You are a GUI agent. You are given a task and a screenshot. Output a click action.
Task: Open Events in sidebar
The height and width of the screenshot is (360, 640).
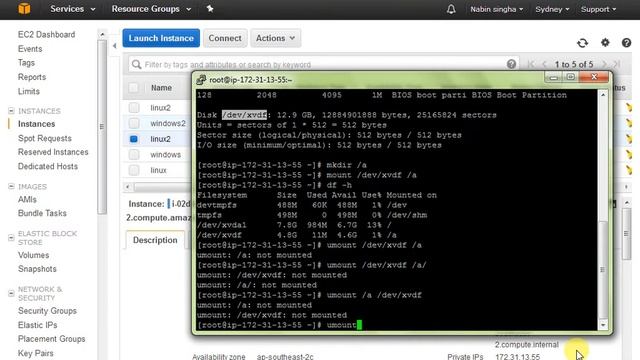click(30, 49)
